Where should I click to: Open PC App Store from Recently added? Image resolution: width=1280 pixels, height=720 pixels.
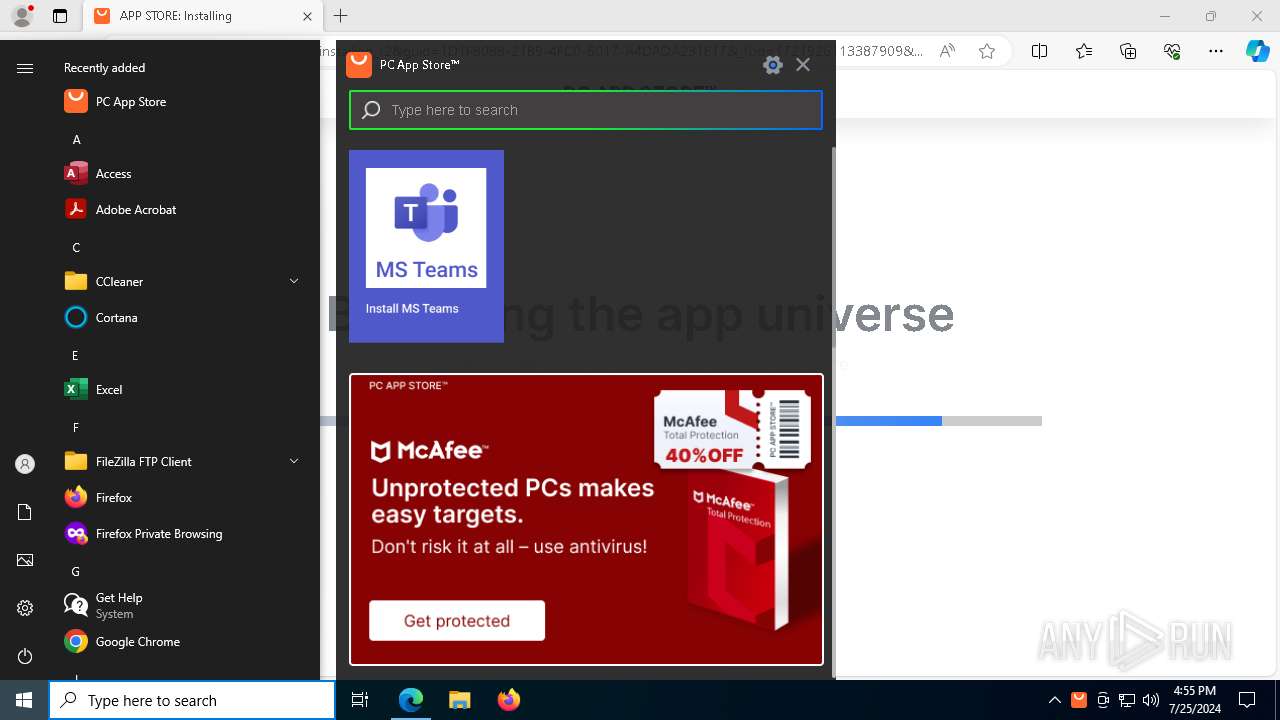coord(182,102)
